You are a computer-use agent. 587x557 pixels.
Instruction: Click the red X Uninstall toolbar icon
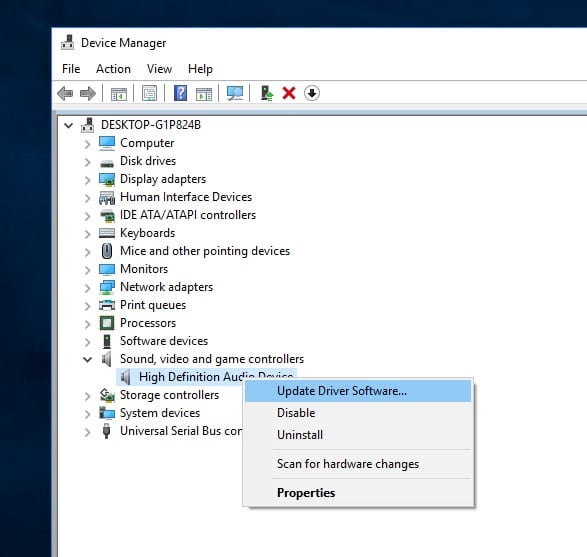[289, 93]
